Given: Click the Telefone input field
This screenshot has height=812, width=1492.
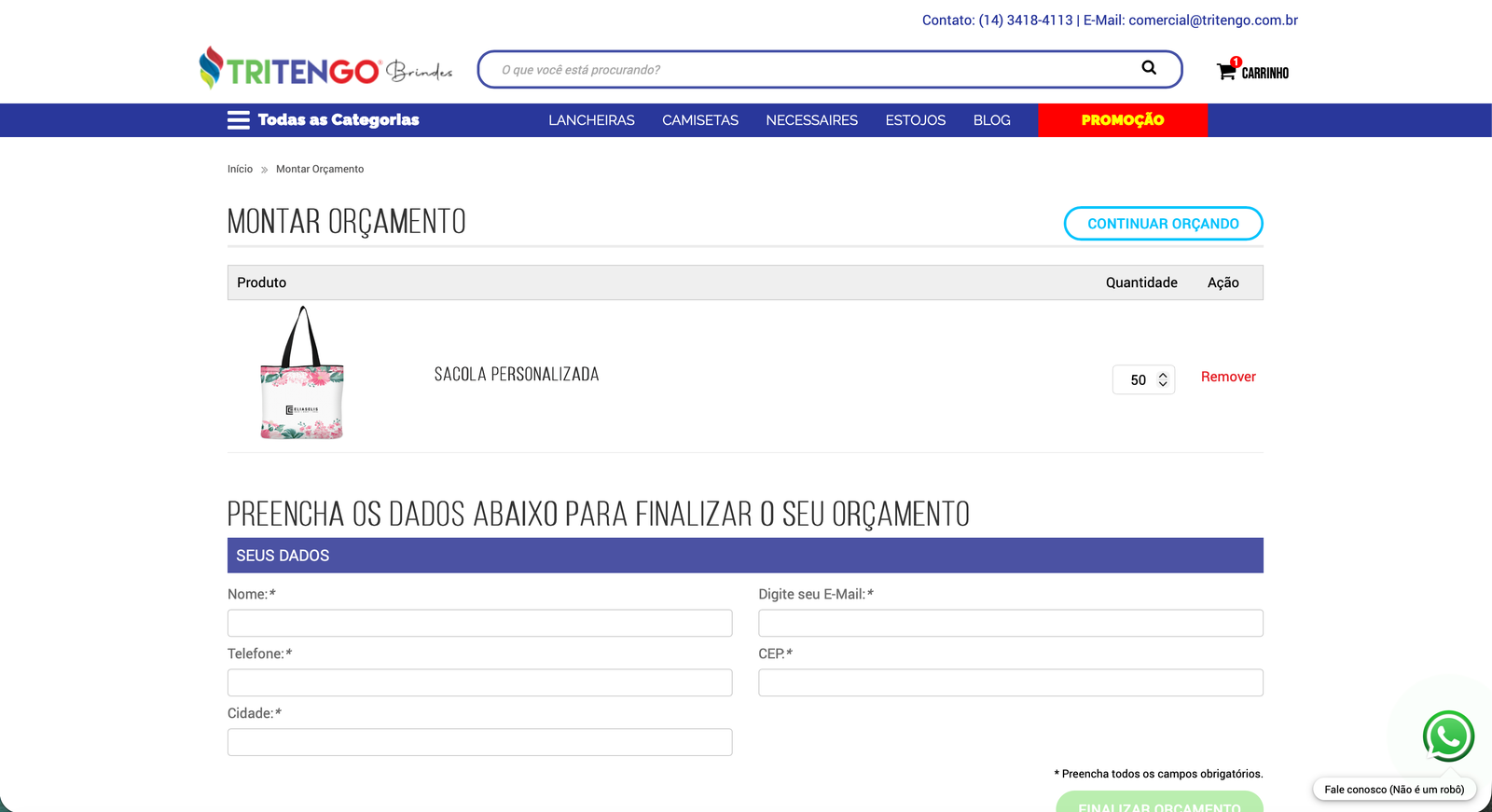Looking at the screenshot, I should (x=480, y=682).
